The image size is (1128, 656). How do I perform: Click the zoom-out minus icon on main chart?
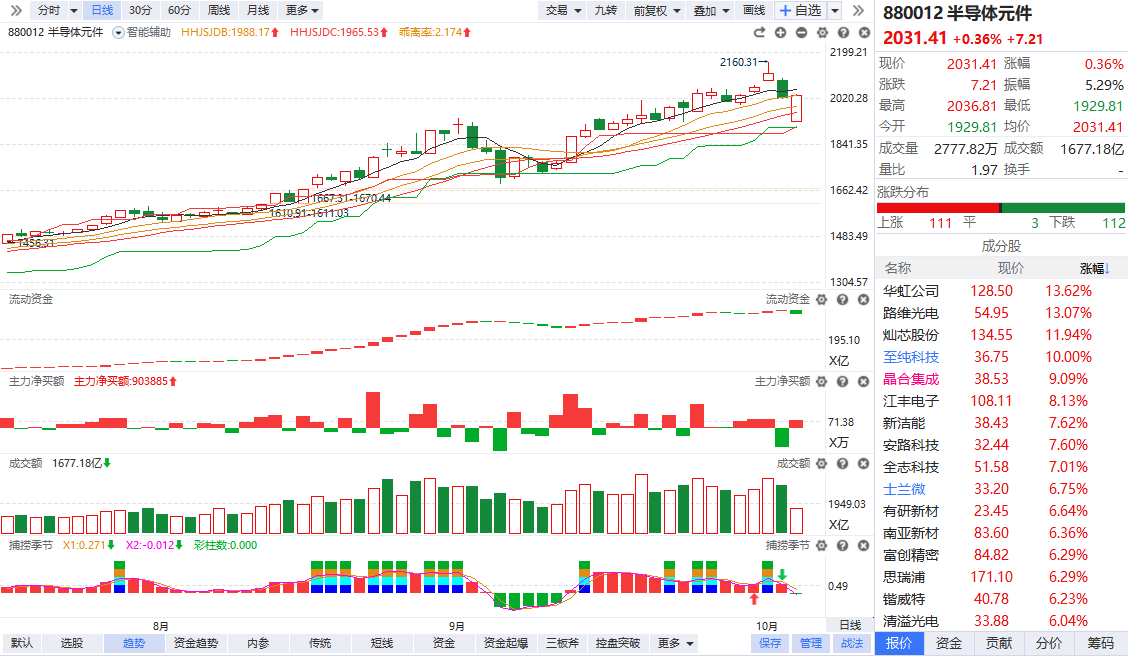(x=803, y=32)
